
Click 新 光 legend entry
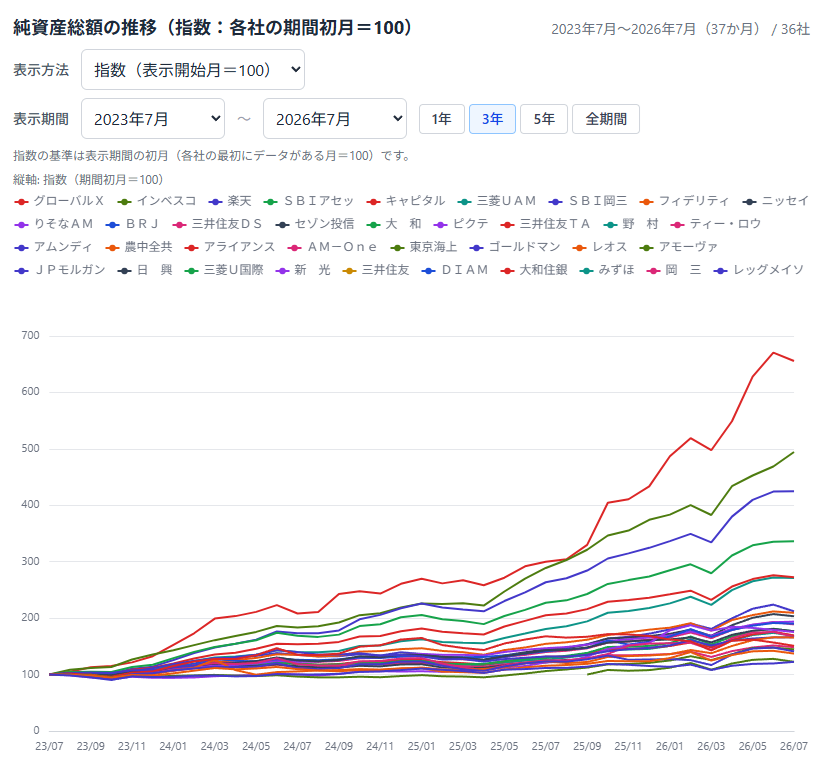303,270
